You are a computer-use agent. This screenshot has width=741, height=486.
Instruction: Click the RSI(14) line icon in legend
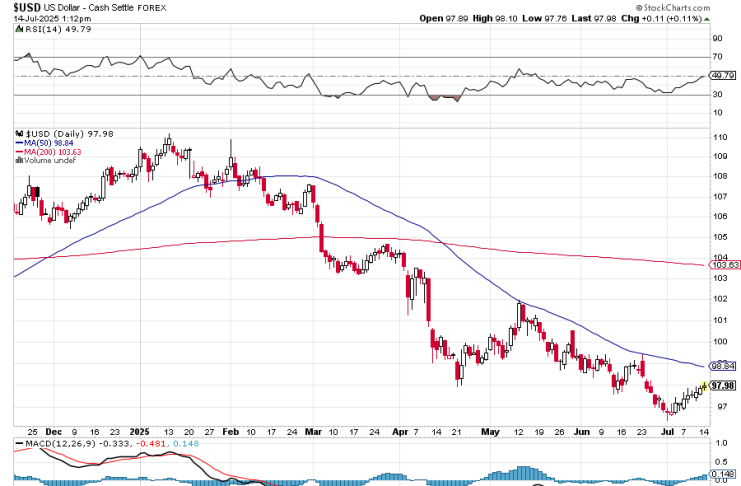[18, 29]
